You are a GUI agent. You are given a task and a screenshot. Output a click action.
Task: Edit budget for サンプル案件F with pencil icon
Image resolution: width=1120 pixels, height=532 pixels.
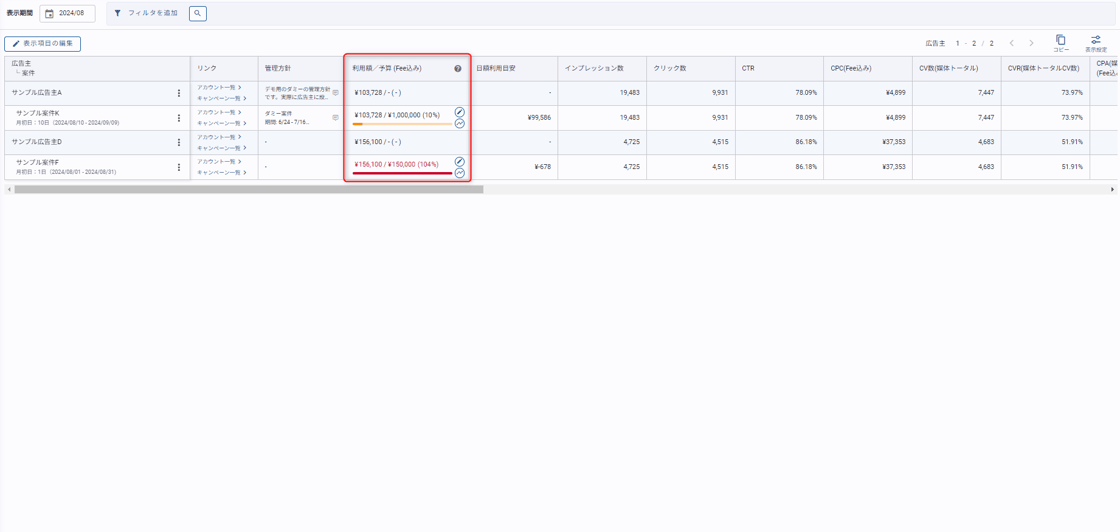click(460, 161)
